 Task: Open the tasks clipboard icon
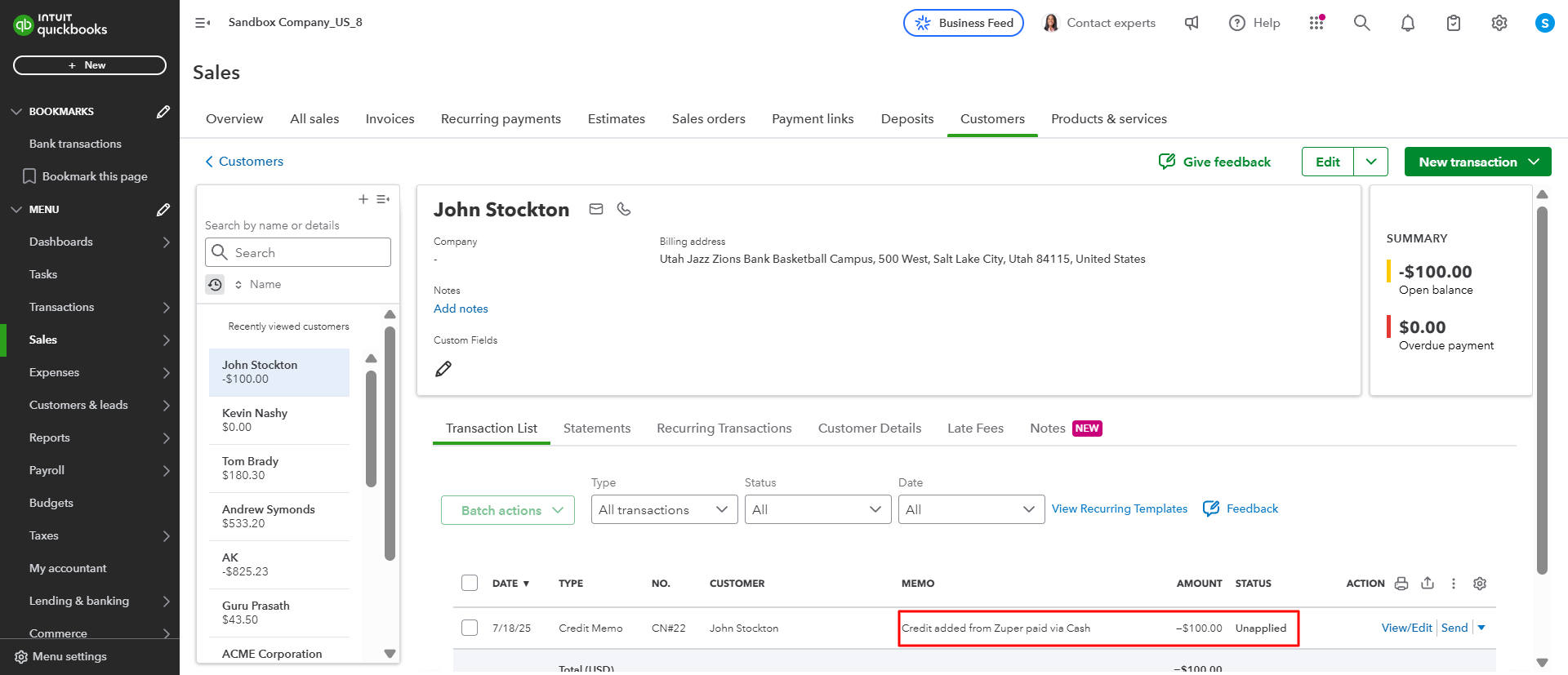point(1454,23)
